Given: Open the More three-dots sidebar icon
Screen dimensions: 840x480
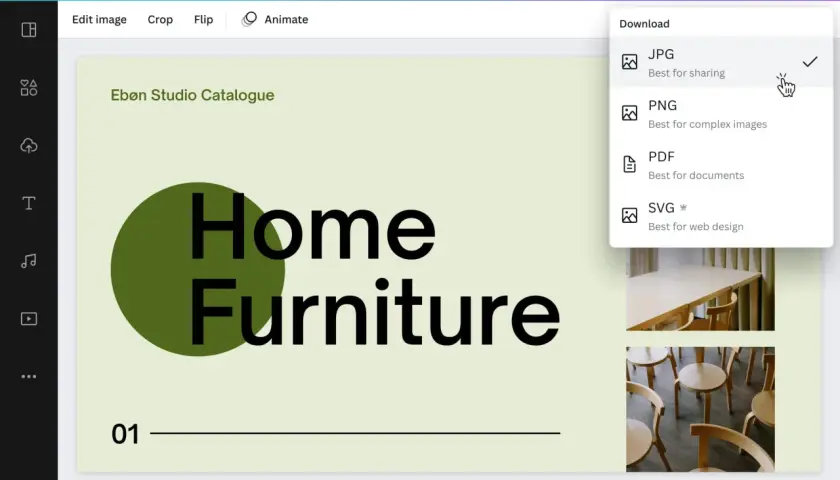Looking at the screenshot, I should tap(29, 377).
